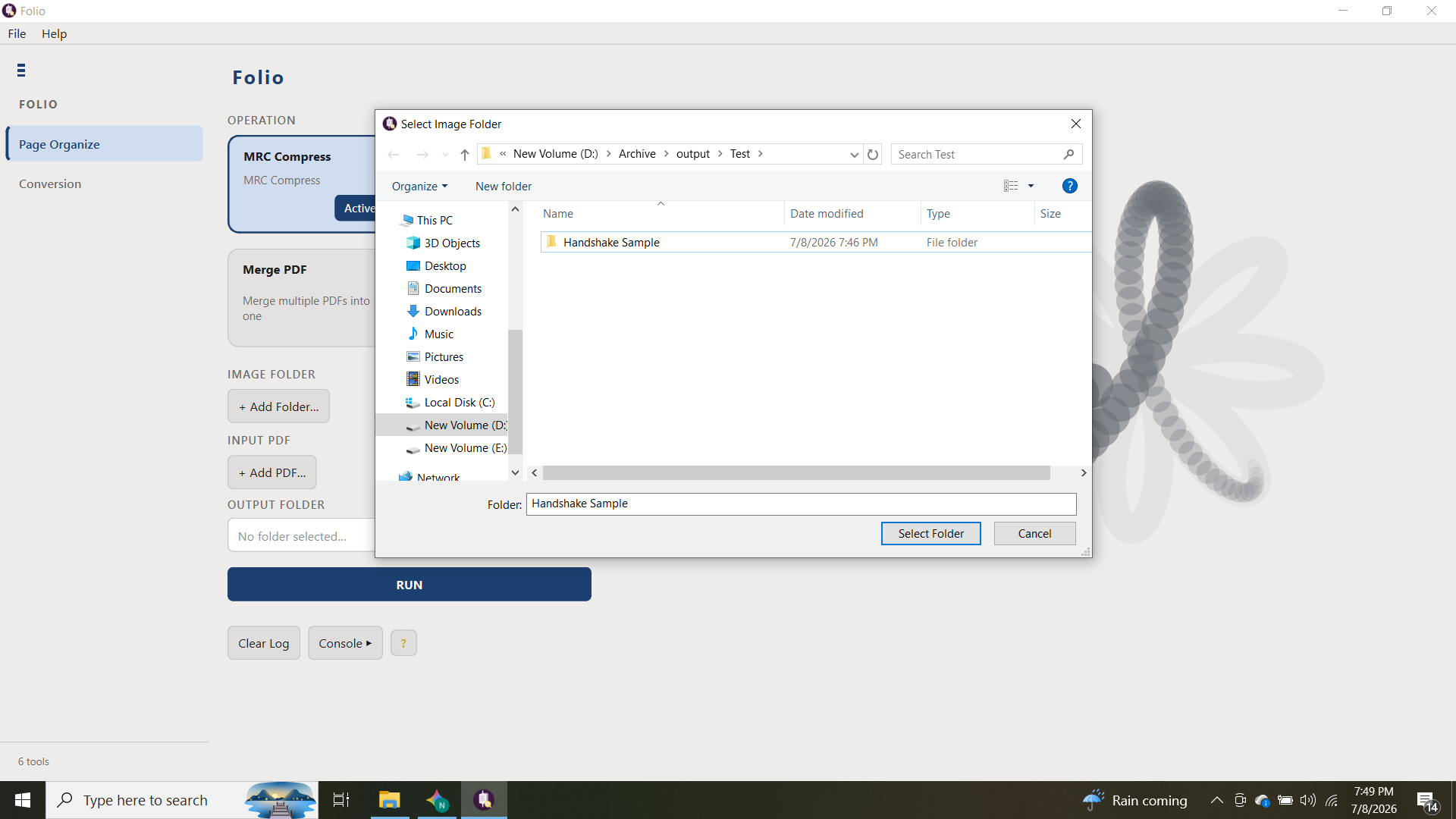Click Select Folder button

[930, 534]
